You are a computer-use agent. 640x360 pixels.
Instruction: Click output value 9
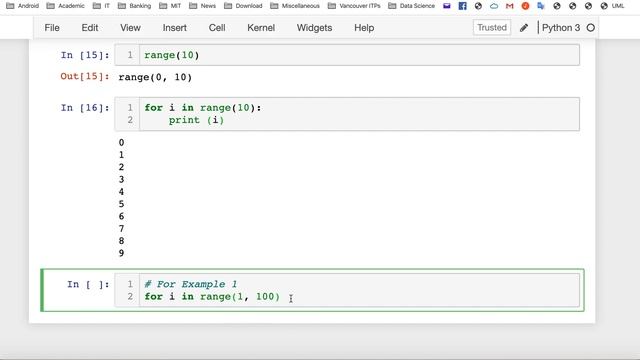pos(121,253)
